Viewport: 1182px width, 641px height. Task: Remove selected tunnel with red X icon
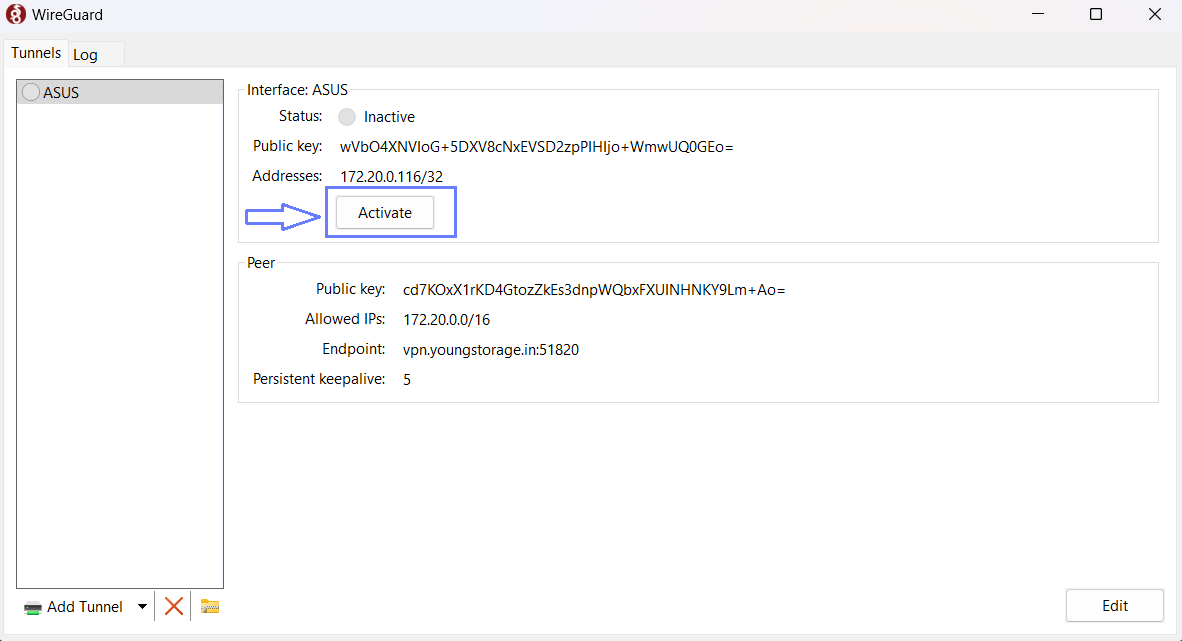pos(173,606)
